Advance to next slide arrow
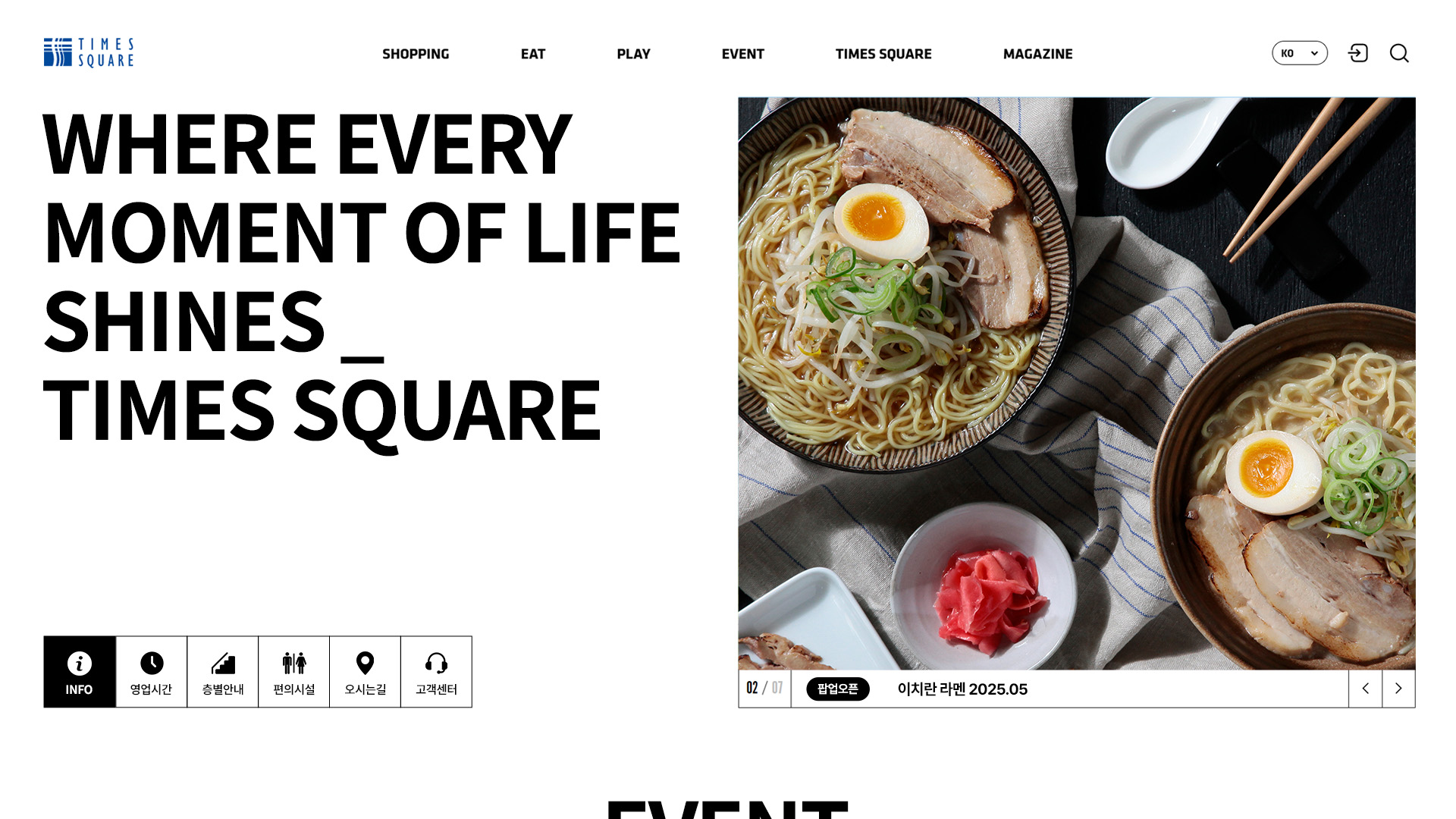 pyautogui.click(x=1398, y=689)
